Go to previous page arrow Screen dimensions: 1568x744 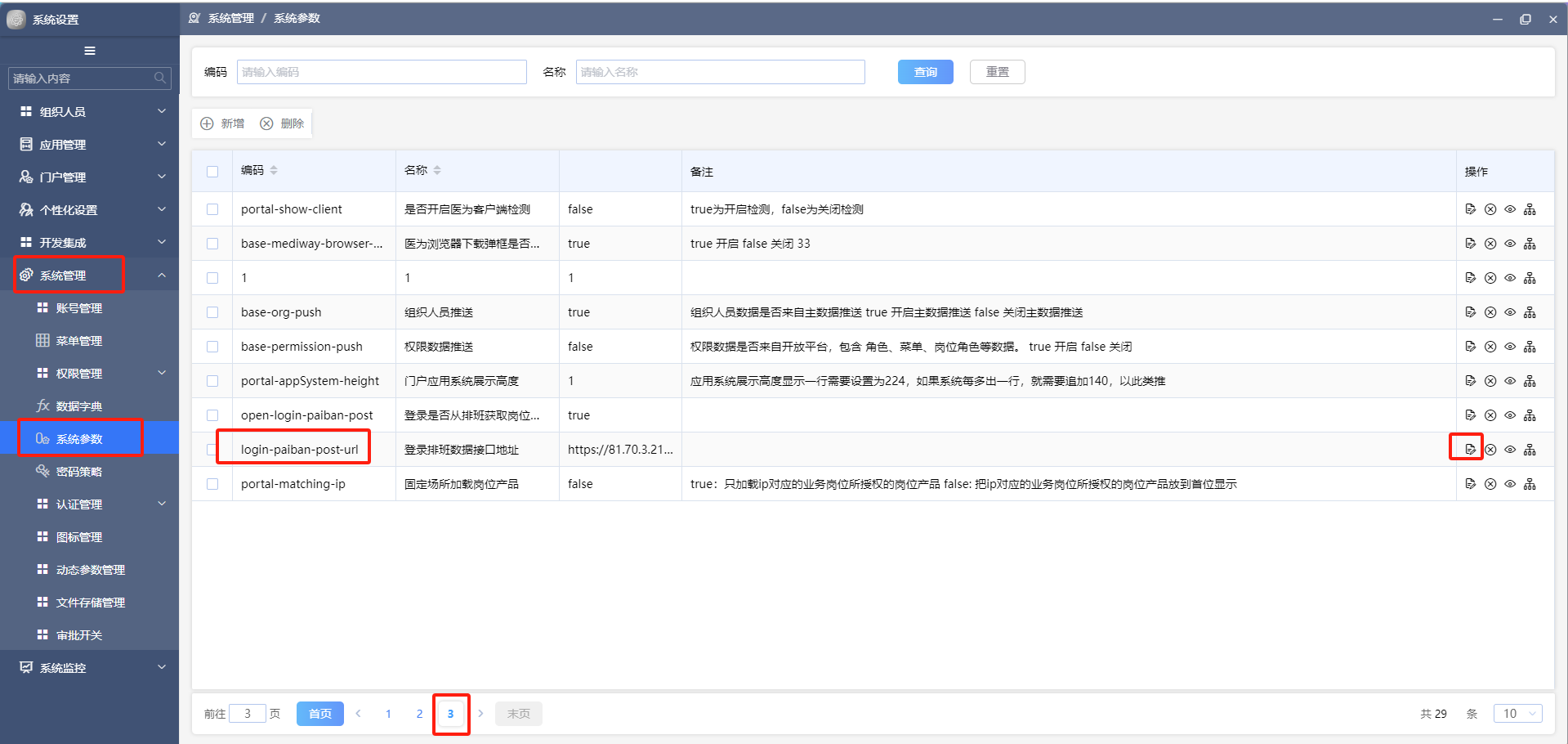point(358,714)
